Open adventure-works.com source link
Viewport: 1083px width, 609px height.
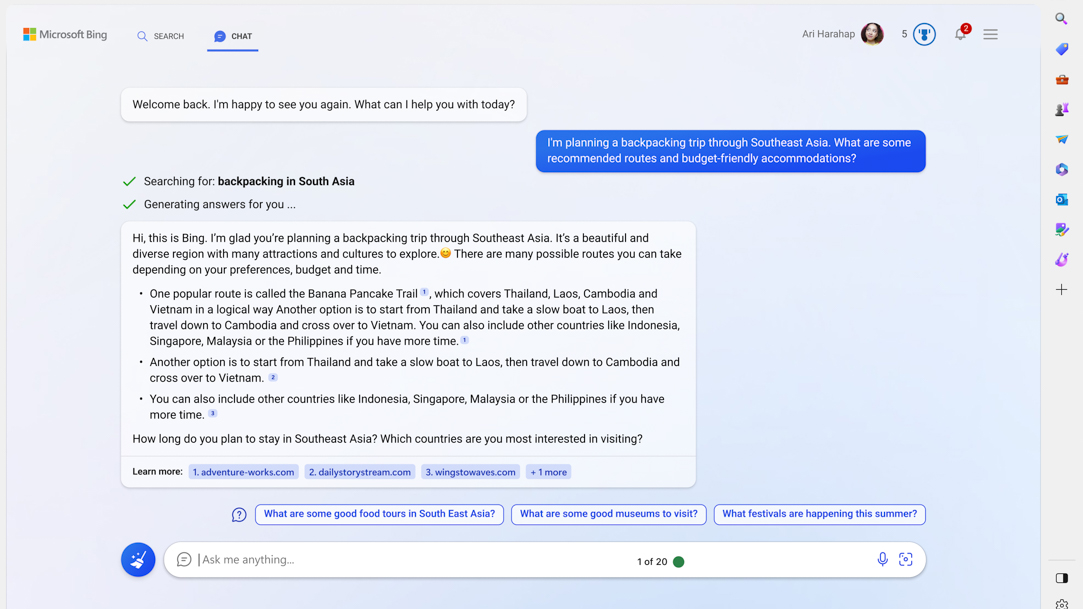[244, 472]
